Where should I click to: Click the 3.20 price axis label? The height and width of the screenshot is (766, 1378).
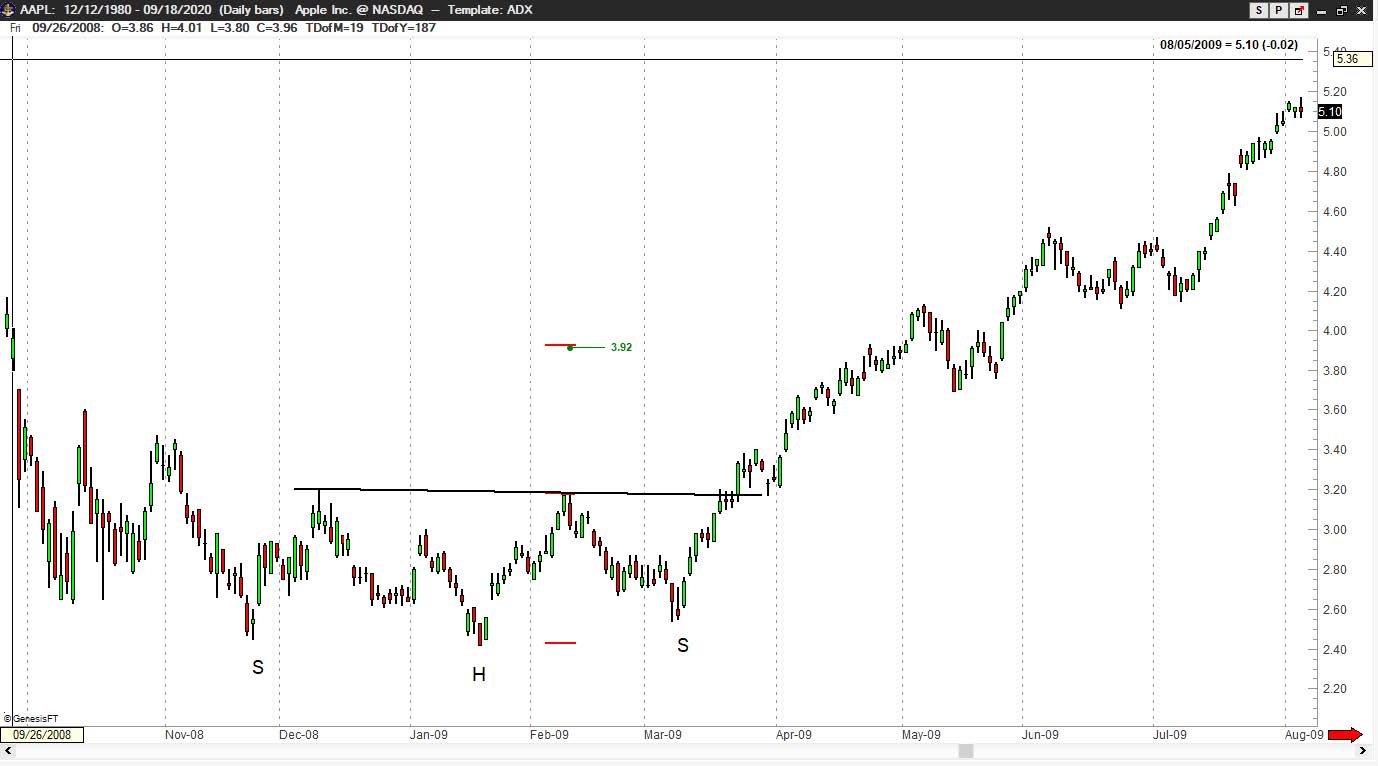1334,490
